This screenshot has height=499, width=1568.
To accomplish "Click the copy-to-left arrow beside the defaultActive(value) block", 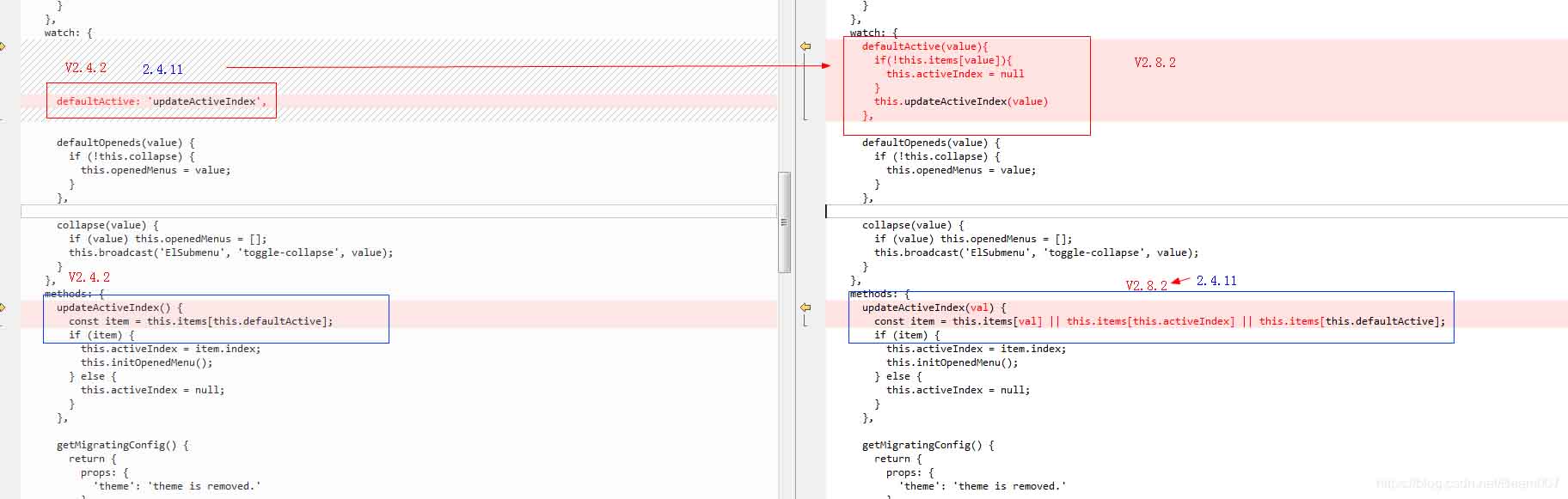I will coord(805,46).
